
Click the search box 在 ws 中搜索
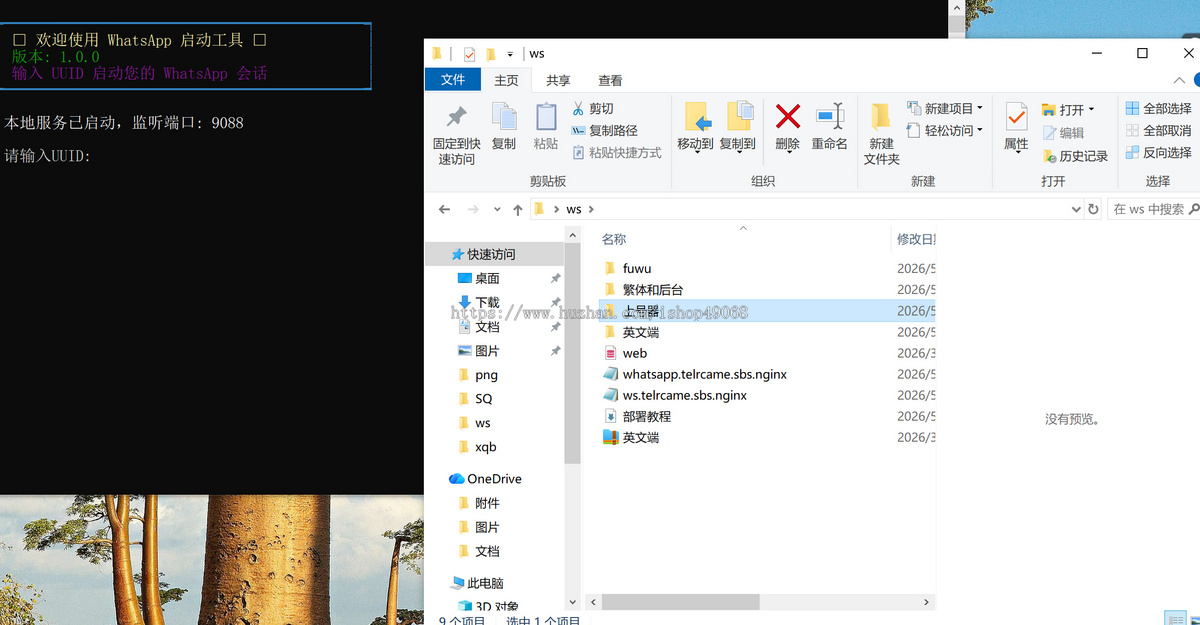[x=1153, y=209]
